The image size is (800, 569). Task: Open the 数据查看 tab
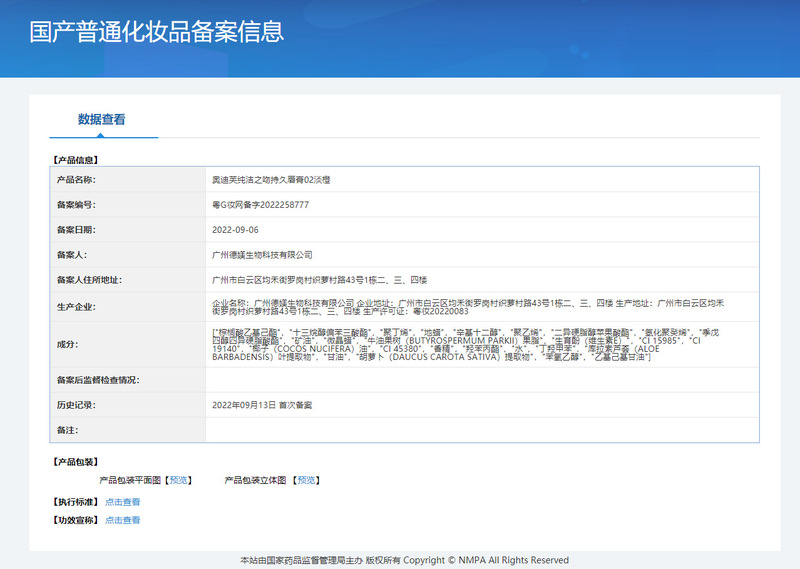pos(102,119)
